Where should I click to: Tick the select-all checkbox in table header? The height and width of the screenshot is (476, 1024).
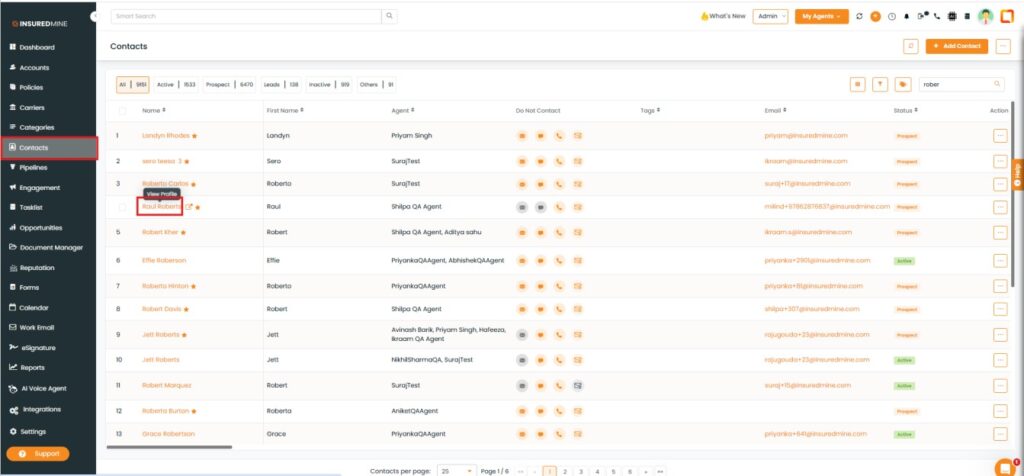click(123, 110)
